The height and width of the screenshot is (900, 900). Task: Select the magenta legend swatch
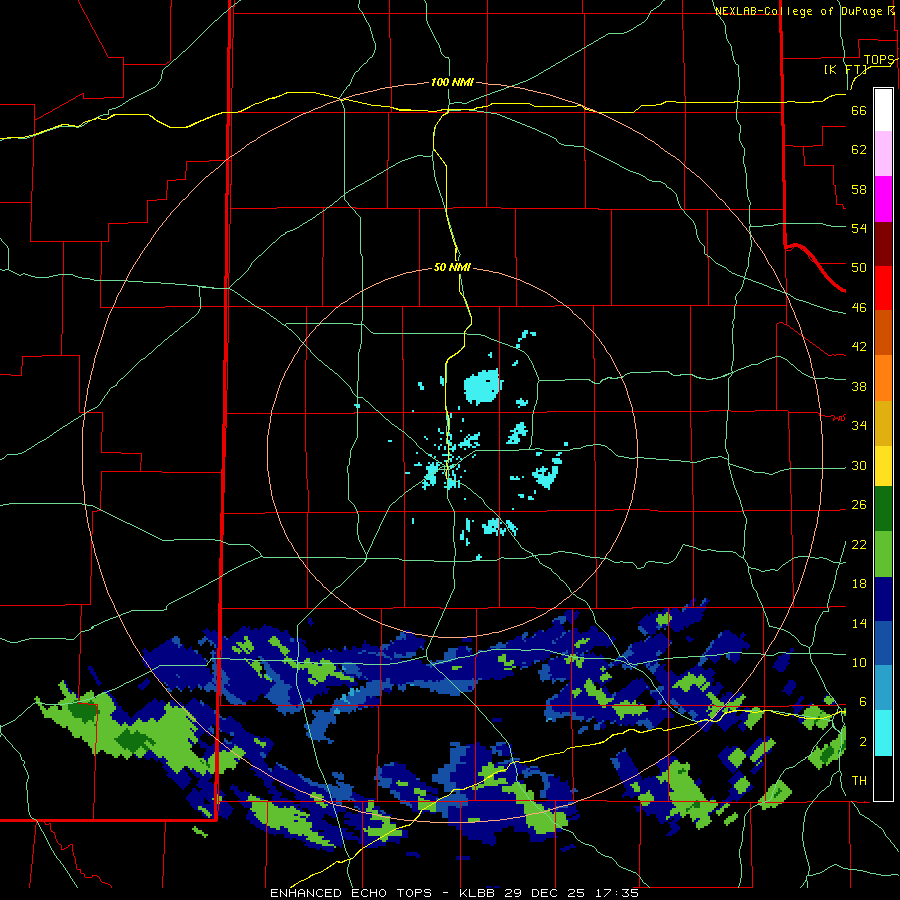(x=883, y=199)
